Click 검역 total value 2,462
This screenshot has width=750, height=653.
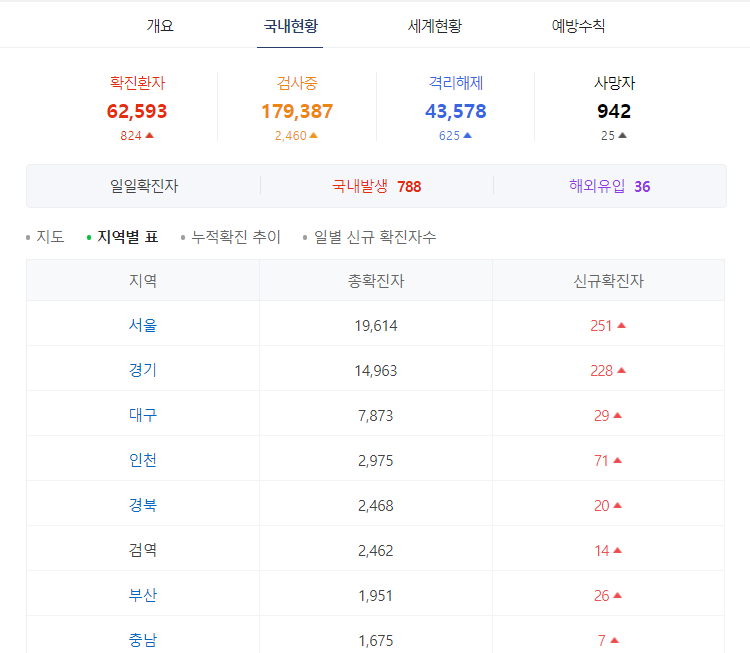[x=375, y=551]
